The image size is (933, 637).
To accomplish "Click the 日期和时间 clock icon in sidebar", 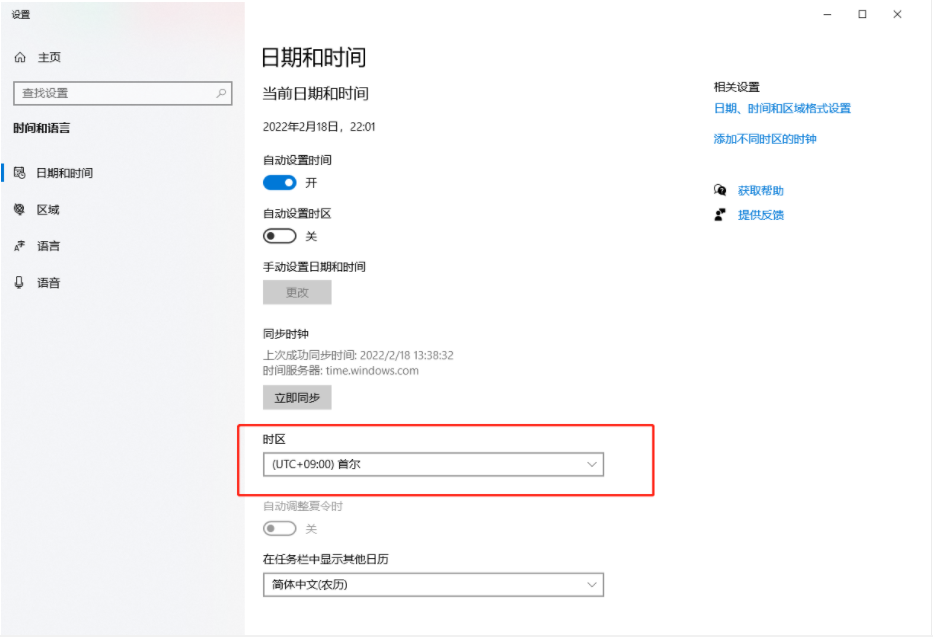I will tap(20, 172).
